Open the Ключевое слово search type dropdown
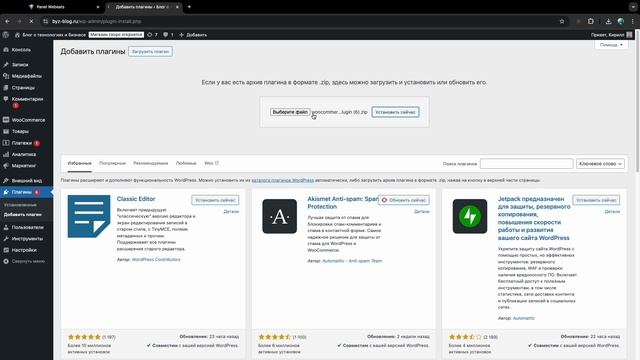Image resolution: width=640 pixels, height=360 pixels. 600,164
